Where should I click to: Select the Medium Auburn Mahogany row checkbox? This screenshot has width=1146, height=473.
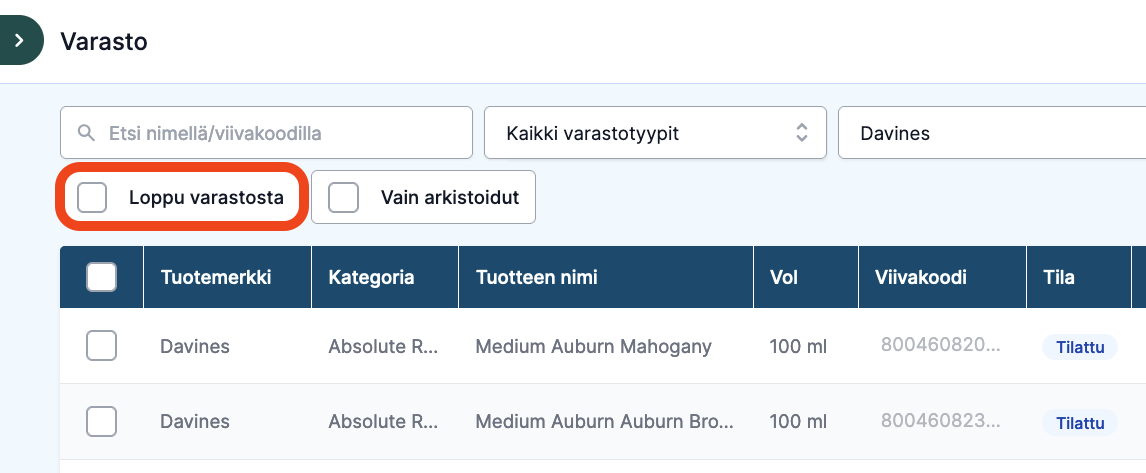[x=102, y=346]
